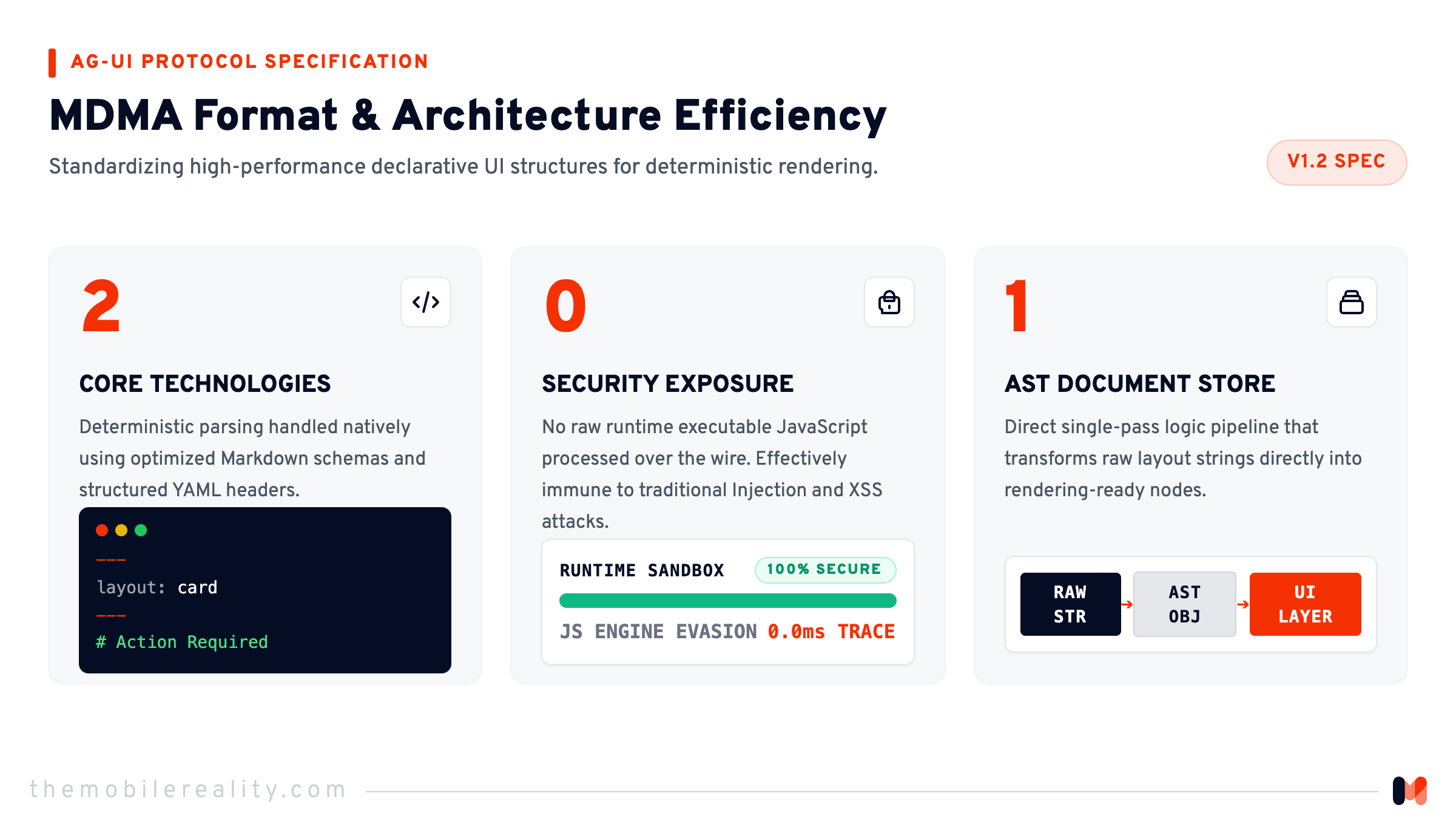Open themobilereality.com footer link

tap(188, 789)
